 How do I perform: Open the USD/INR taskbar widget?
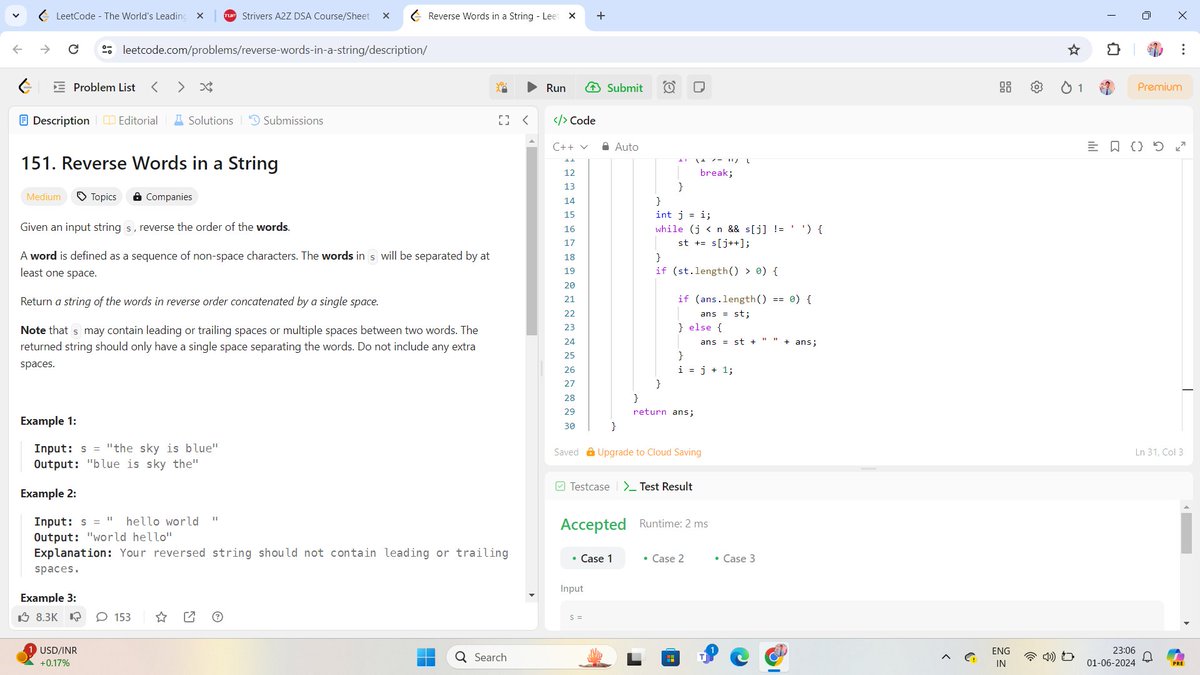pos(48,657)
